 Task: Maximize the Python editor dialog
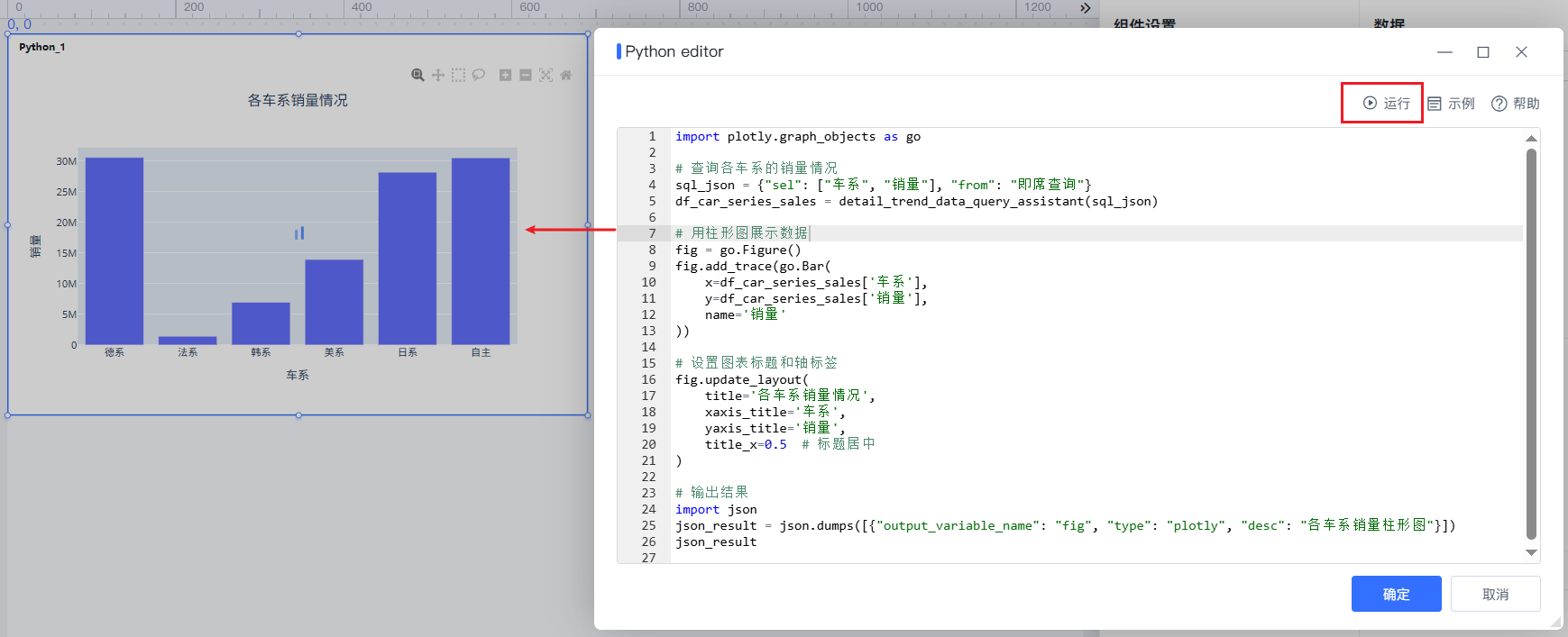(x=1483, y=52)
